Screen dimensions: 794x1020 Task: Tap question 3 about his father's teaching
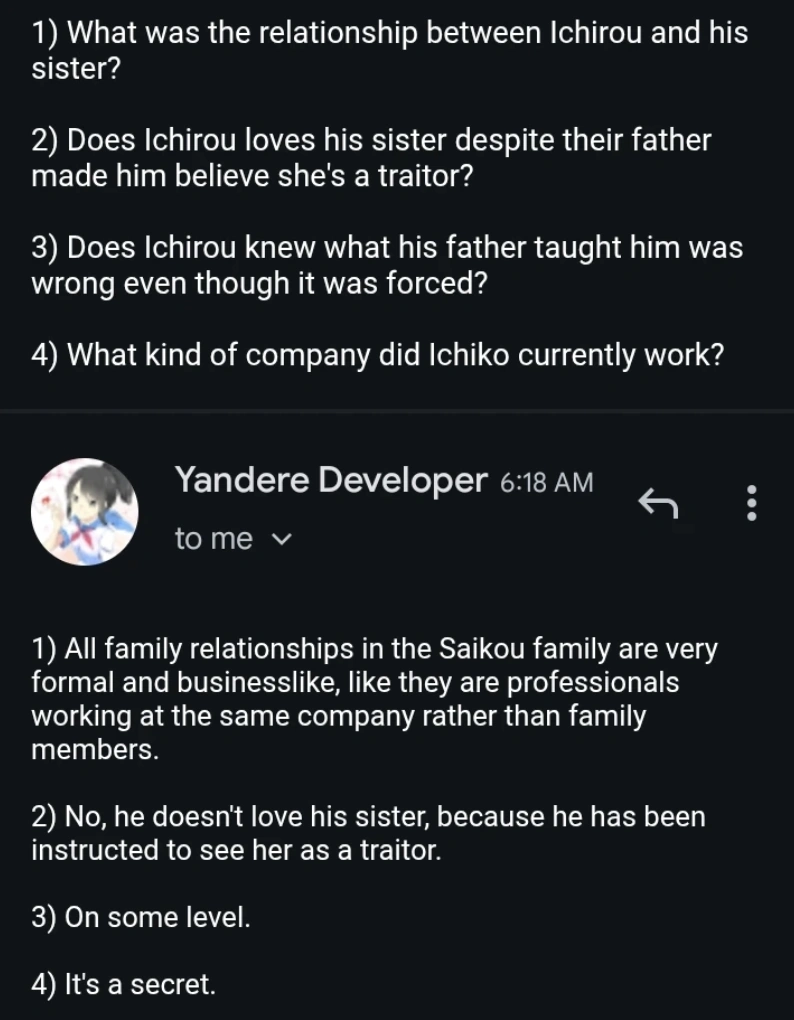click(387, 265)
